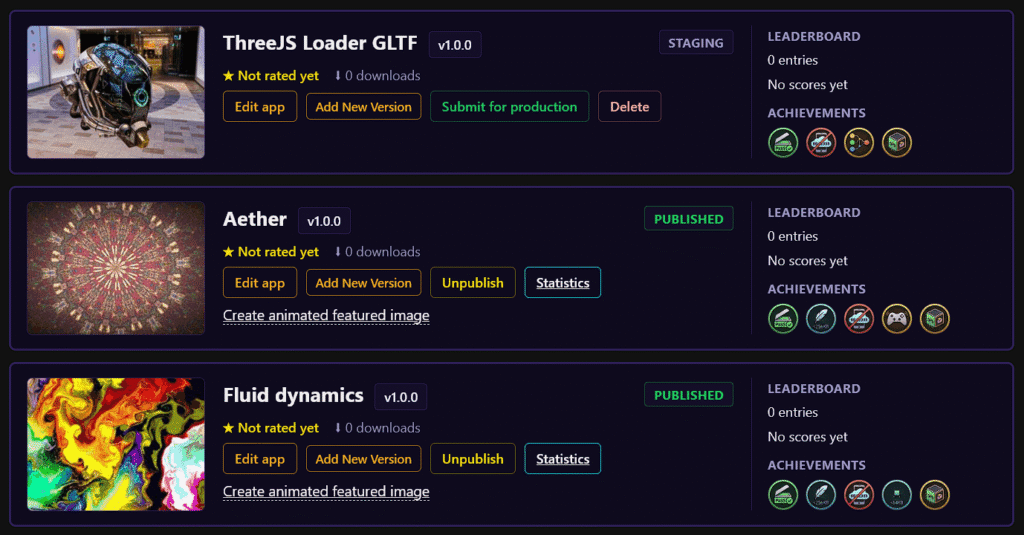This screenshot has height=535, width=1024.
Task: Create animated featured image for Aether
Action: [326, 316]
